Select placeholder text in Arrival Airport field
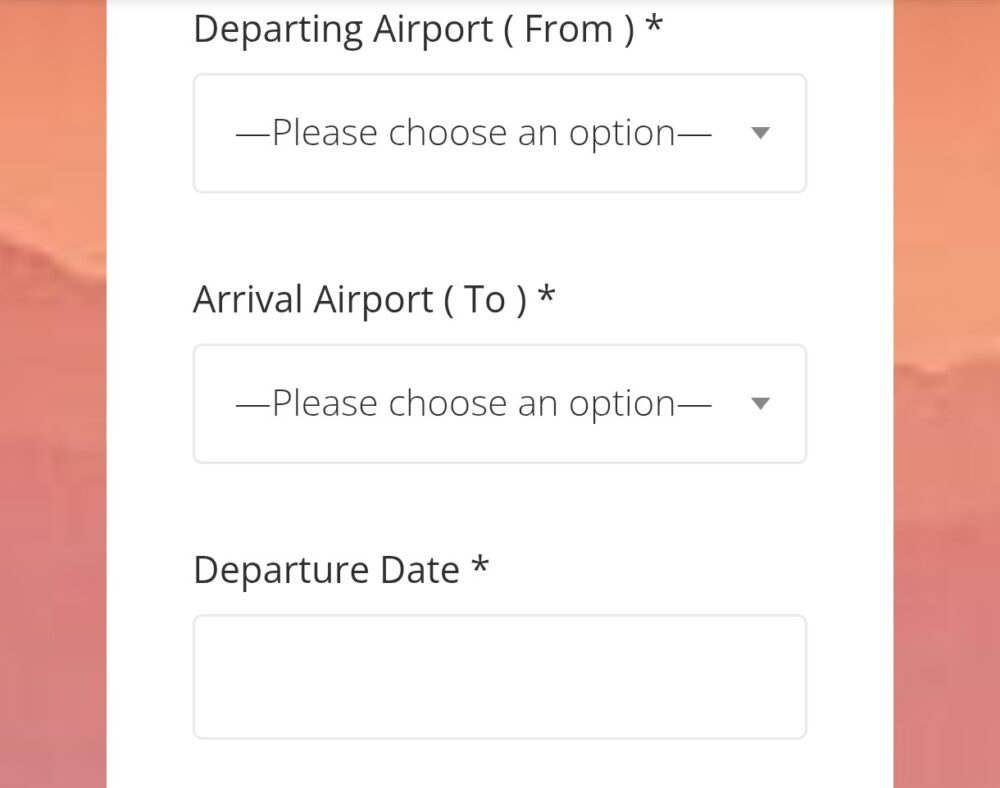This screenshot has width=1000, height=788. coord(473,404)
